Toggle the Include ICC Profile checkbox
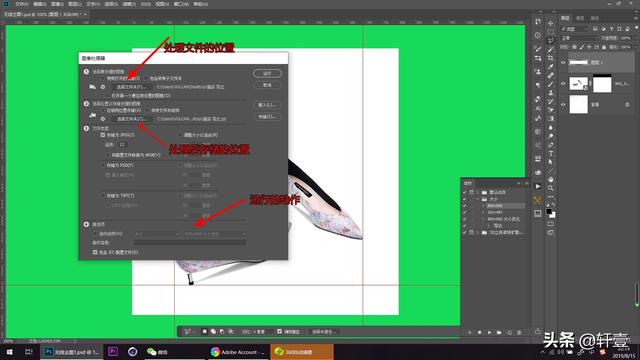 (x=95, y=252)
